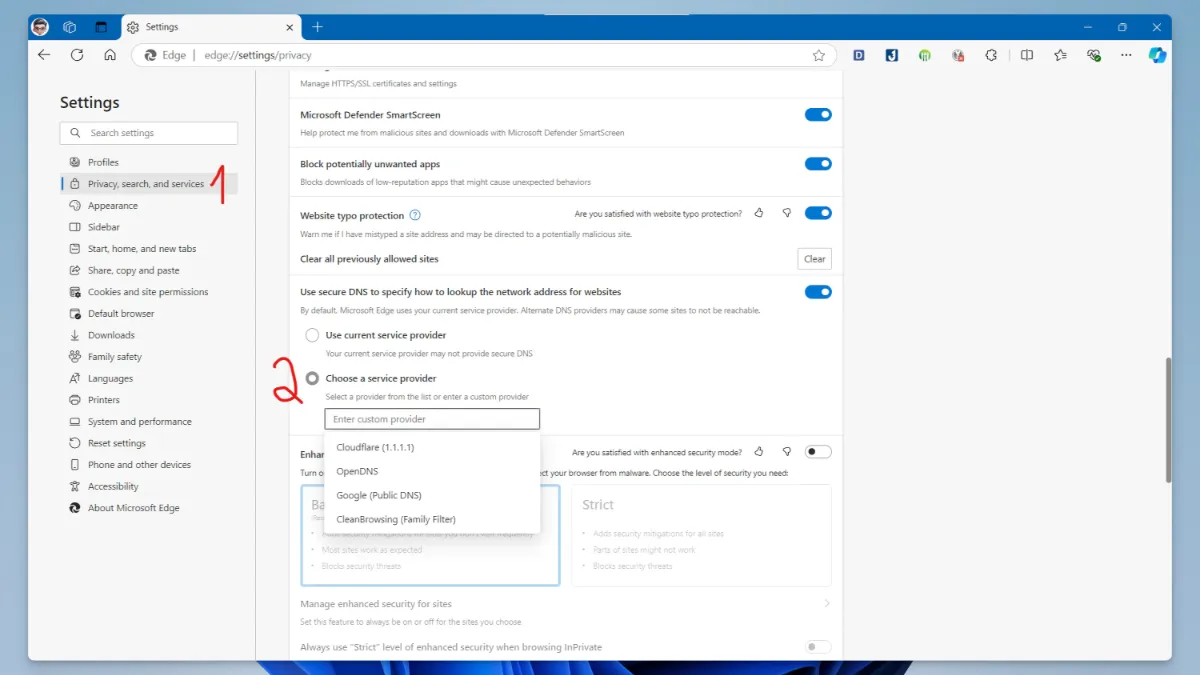Screen dimensions: 1200x675
Task: Click the Home icon in toolbar
Action: [x=110, y=55]
